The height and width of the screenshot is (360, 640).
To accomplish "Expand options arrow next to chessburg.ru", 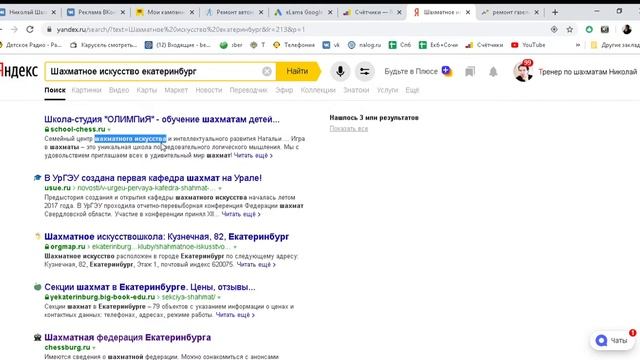I will 94,348.
